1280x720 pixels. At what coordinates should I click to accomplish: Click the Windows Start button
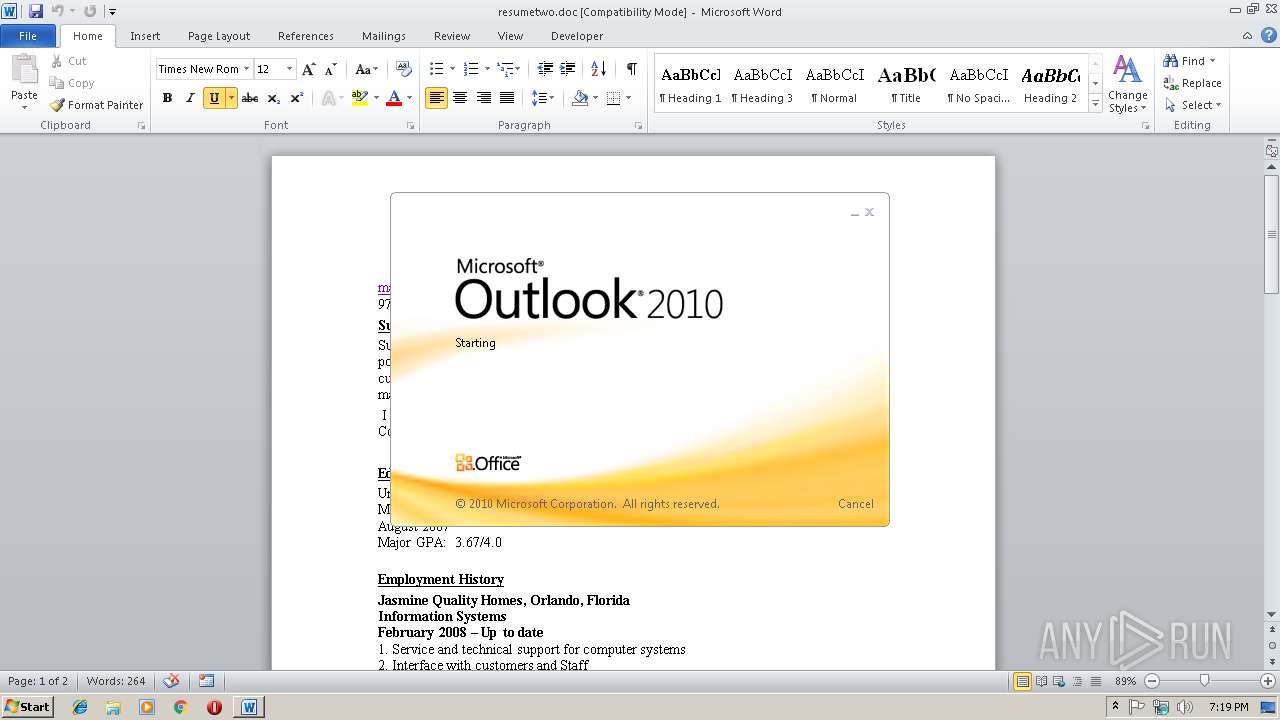point(27,707)
